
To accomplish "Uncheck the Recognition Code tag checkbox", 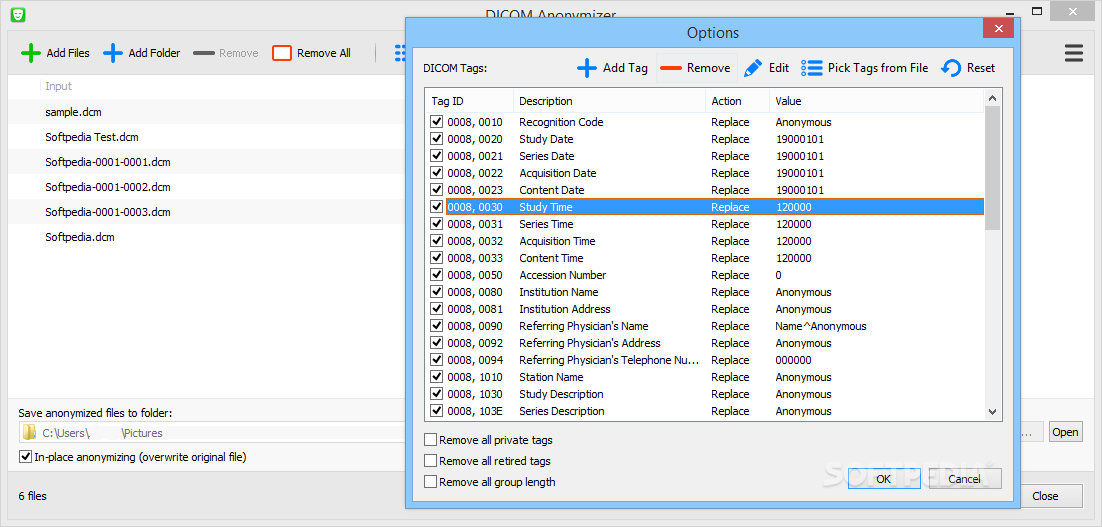I will click(x=436, y=122).
